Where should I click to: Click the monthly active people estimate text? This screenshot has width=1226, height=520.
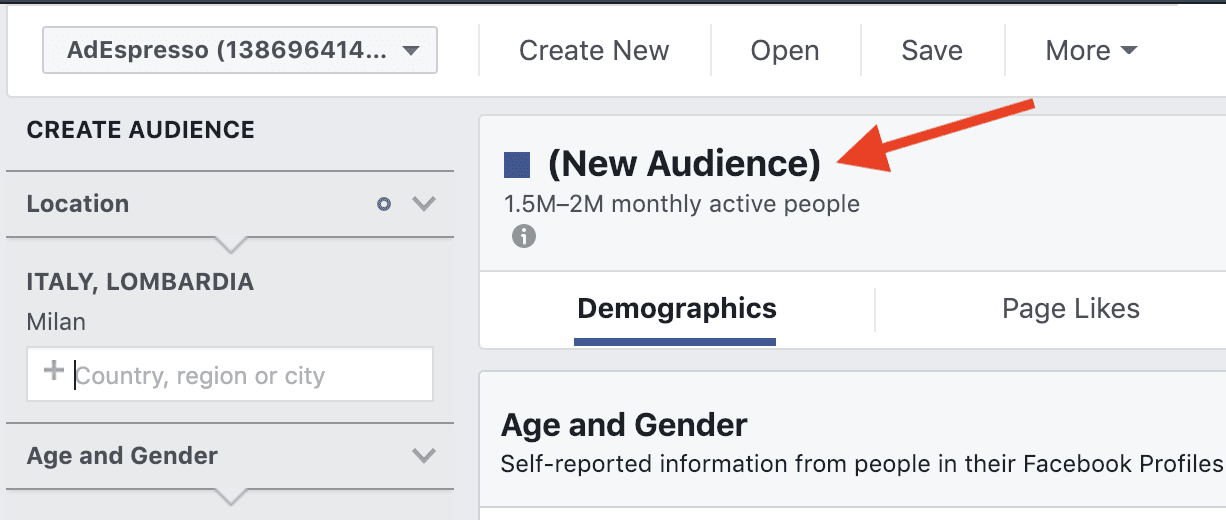[x=682, y=204]
